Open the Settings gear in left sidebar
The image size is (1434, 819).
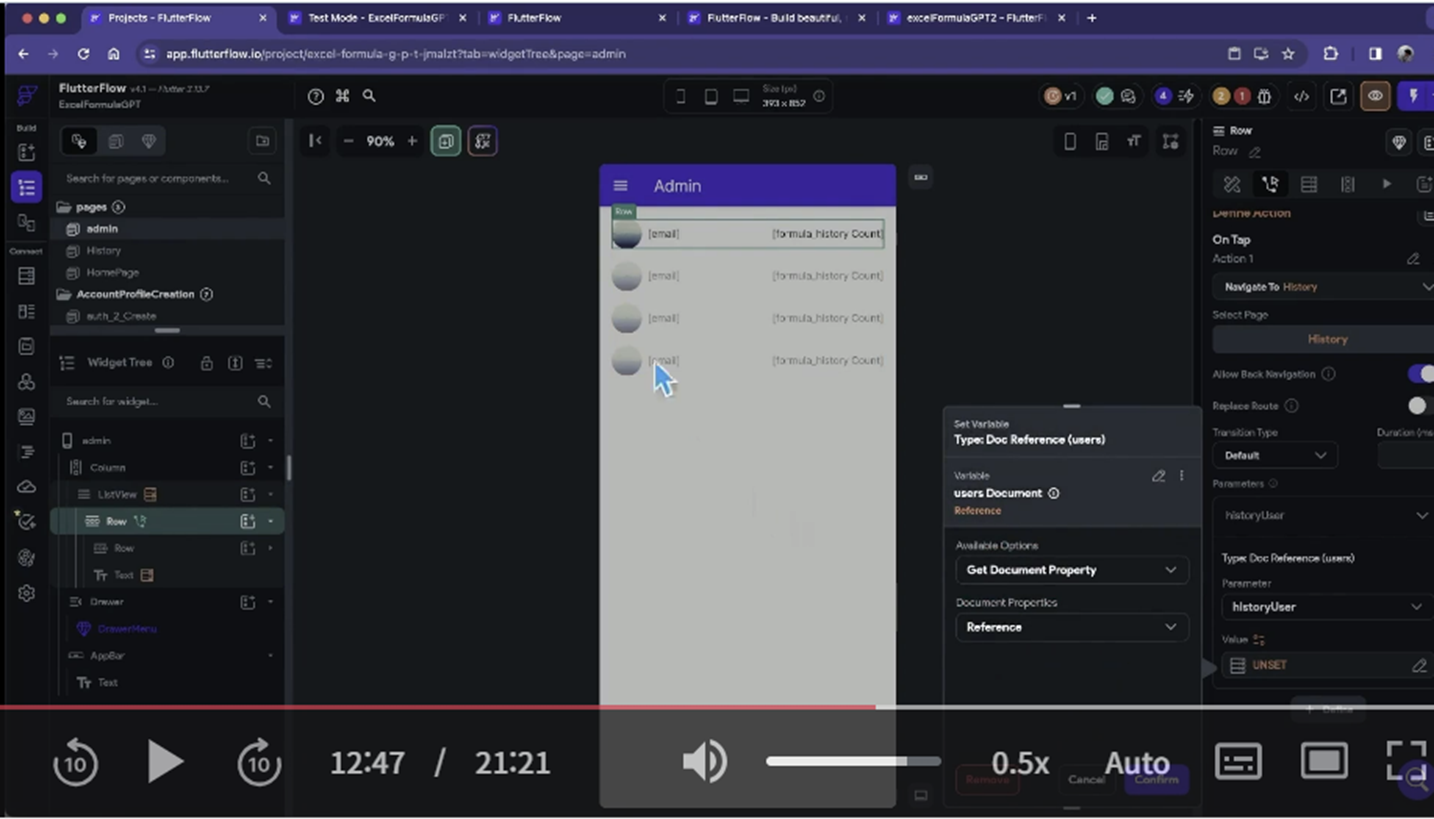[27, 593]
